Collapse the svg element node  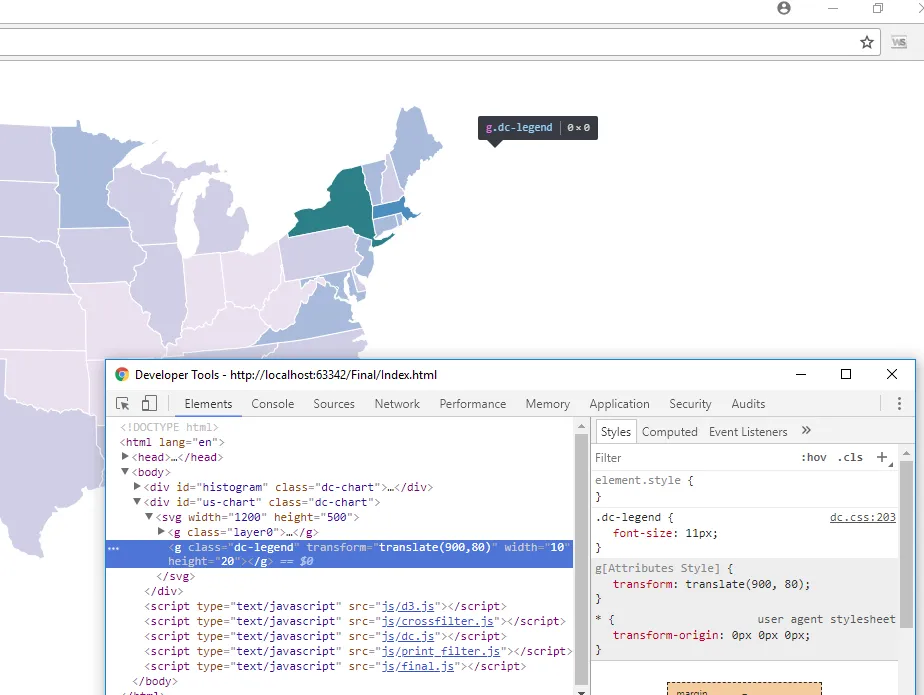point(149,516)
